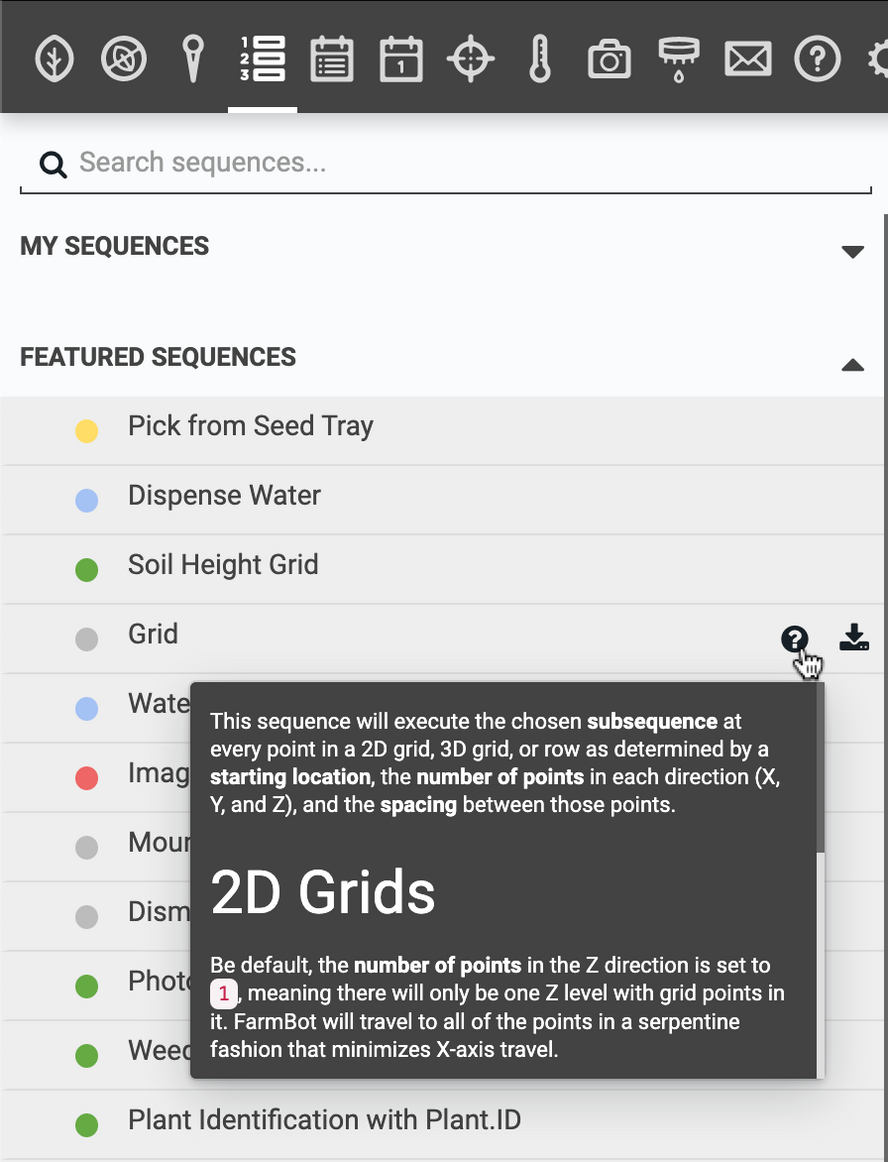Screen dimensions: 888x1162
Task: Open Messages using the envelope icon
Action: [748, 57]
